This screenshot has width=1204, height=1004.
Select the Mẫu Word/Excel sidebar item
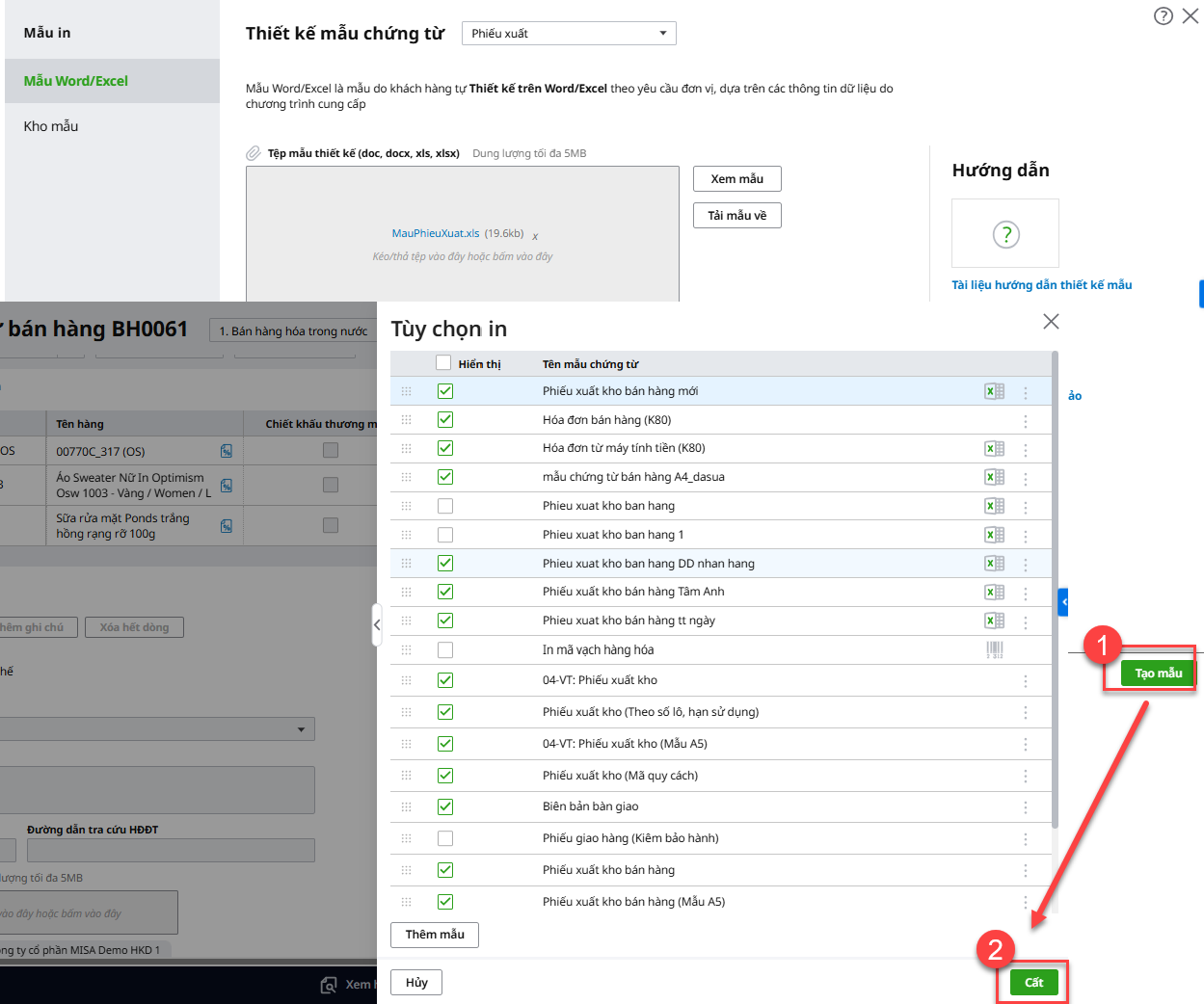pyautogui.click(x=76, y=81)
